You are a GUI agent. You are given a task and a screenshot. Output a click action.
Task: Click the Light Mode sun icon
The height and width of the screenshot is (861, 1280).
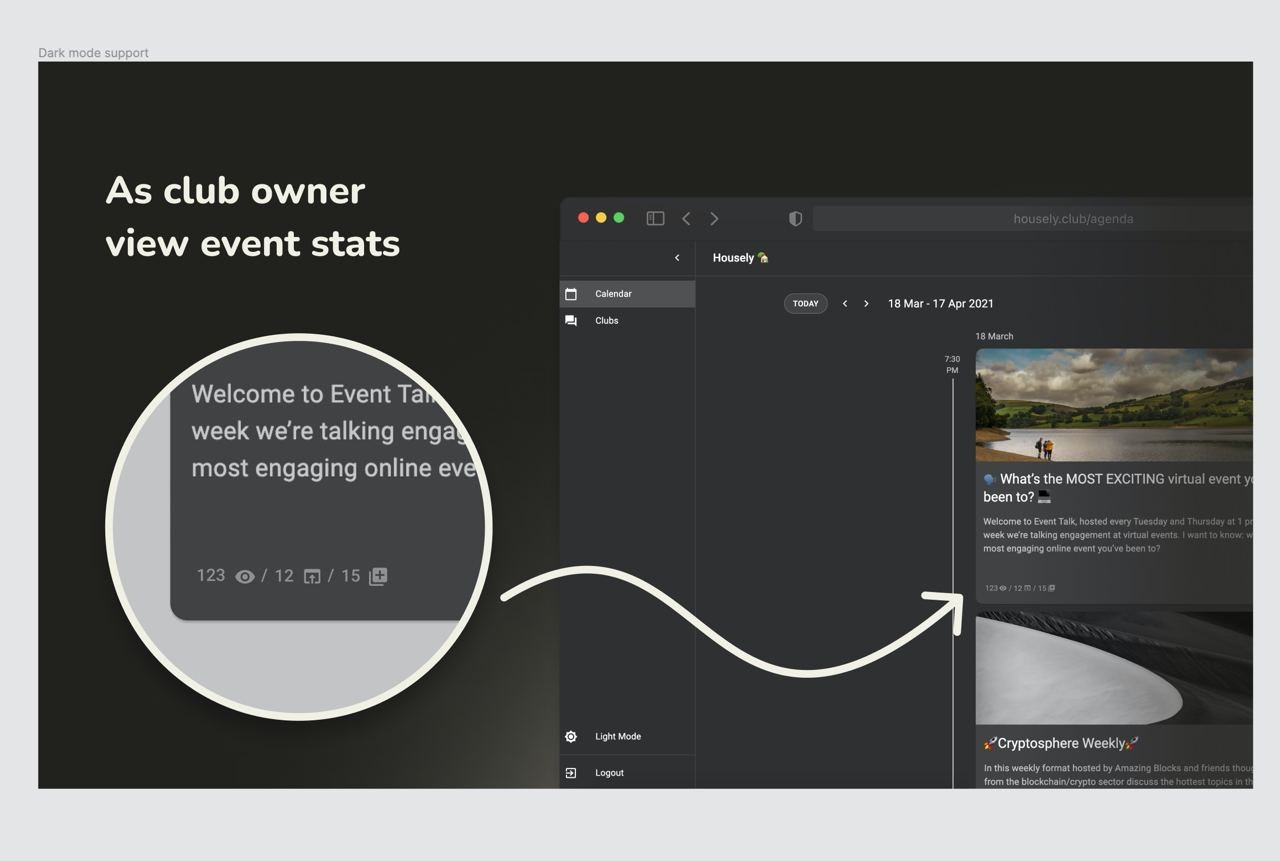point(571,737)
